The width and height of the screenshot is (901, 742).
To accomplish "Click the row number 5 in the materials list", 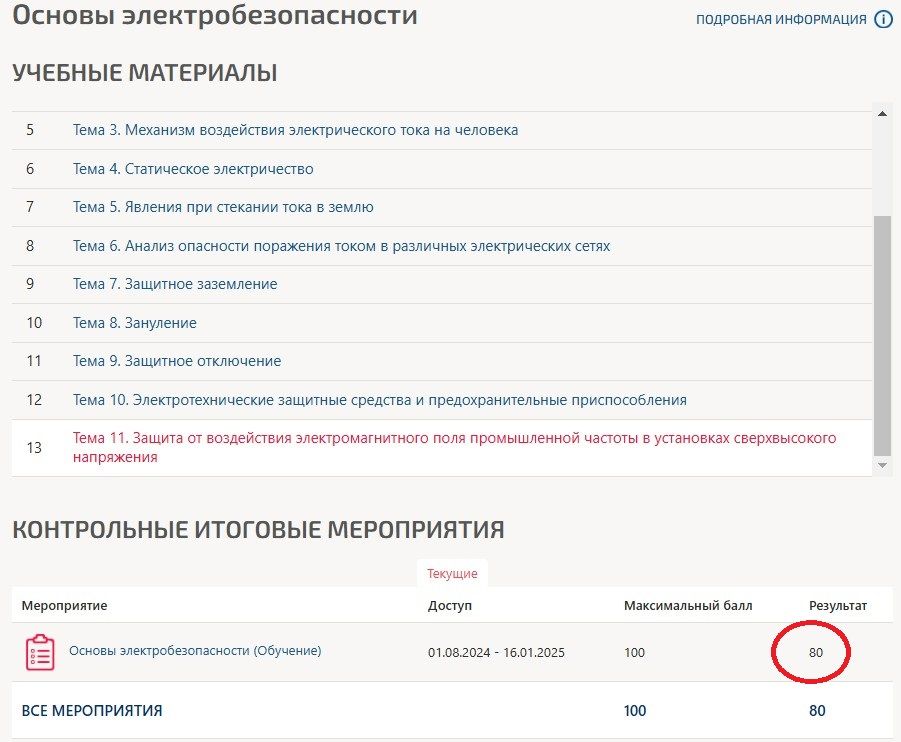I will click(x=30, y=130).
